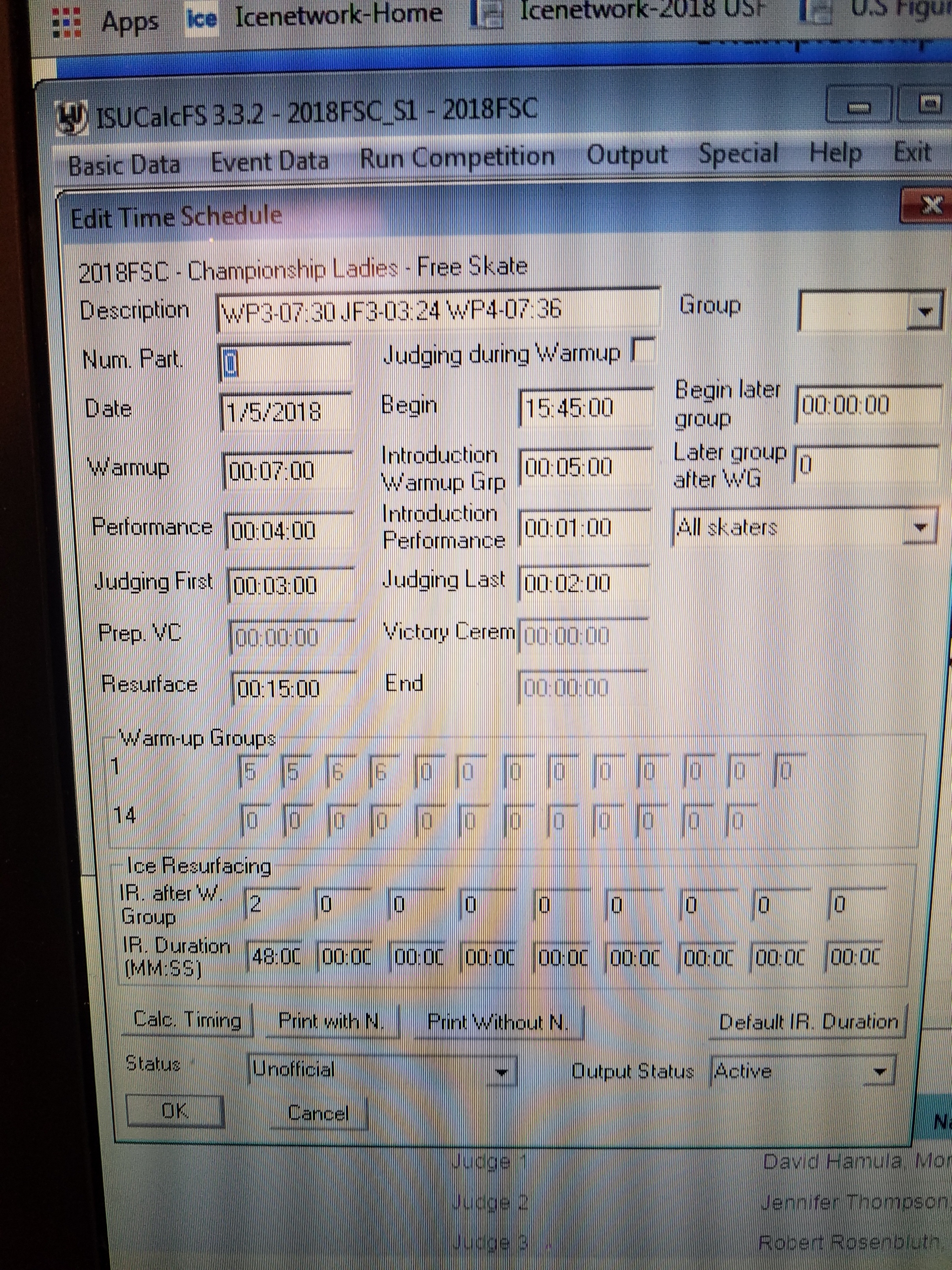Open the Run Competition menu
Screen dimensions: 952x1270
click(x=457, y=157)
